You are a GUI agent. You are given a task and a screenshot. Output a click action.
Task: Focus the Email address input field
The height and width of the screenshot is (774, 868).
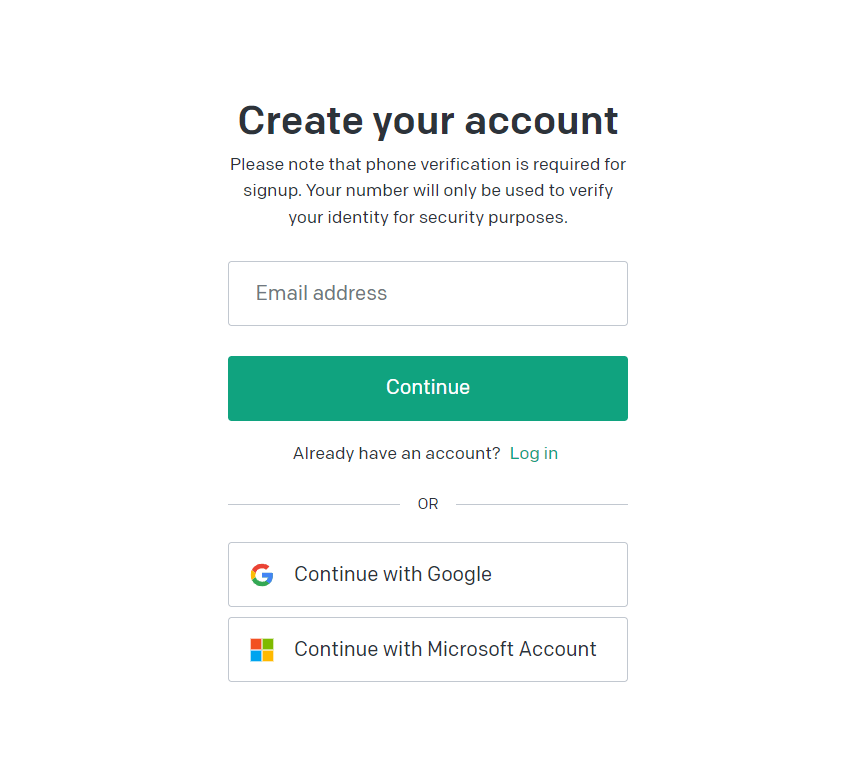[428, 294]
